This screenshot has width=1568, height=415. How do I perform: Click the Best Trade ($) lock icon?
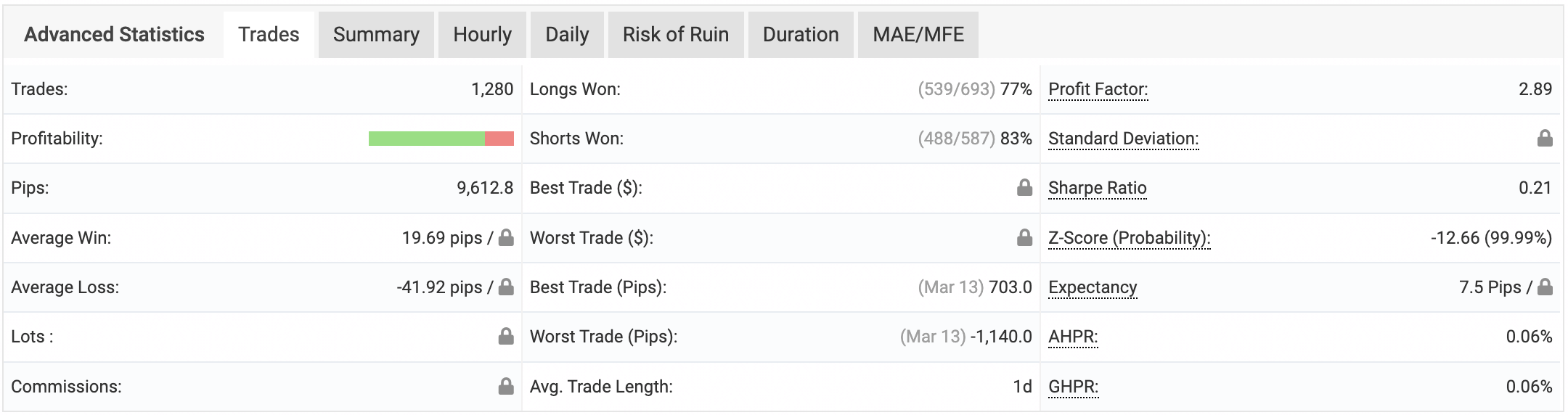pyautogui.click(x=1024, y=187)
